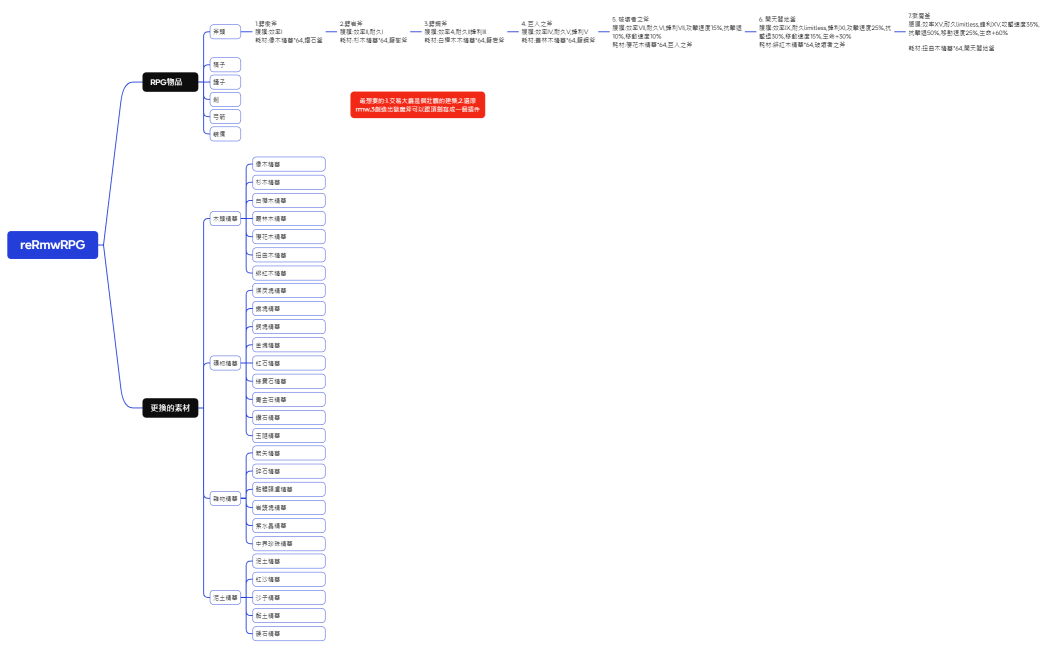Viewport: 1050px width, 650px height.
Task: Click the 沙子 material node
Action: [287, 597]
